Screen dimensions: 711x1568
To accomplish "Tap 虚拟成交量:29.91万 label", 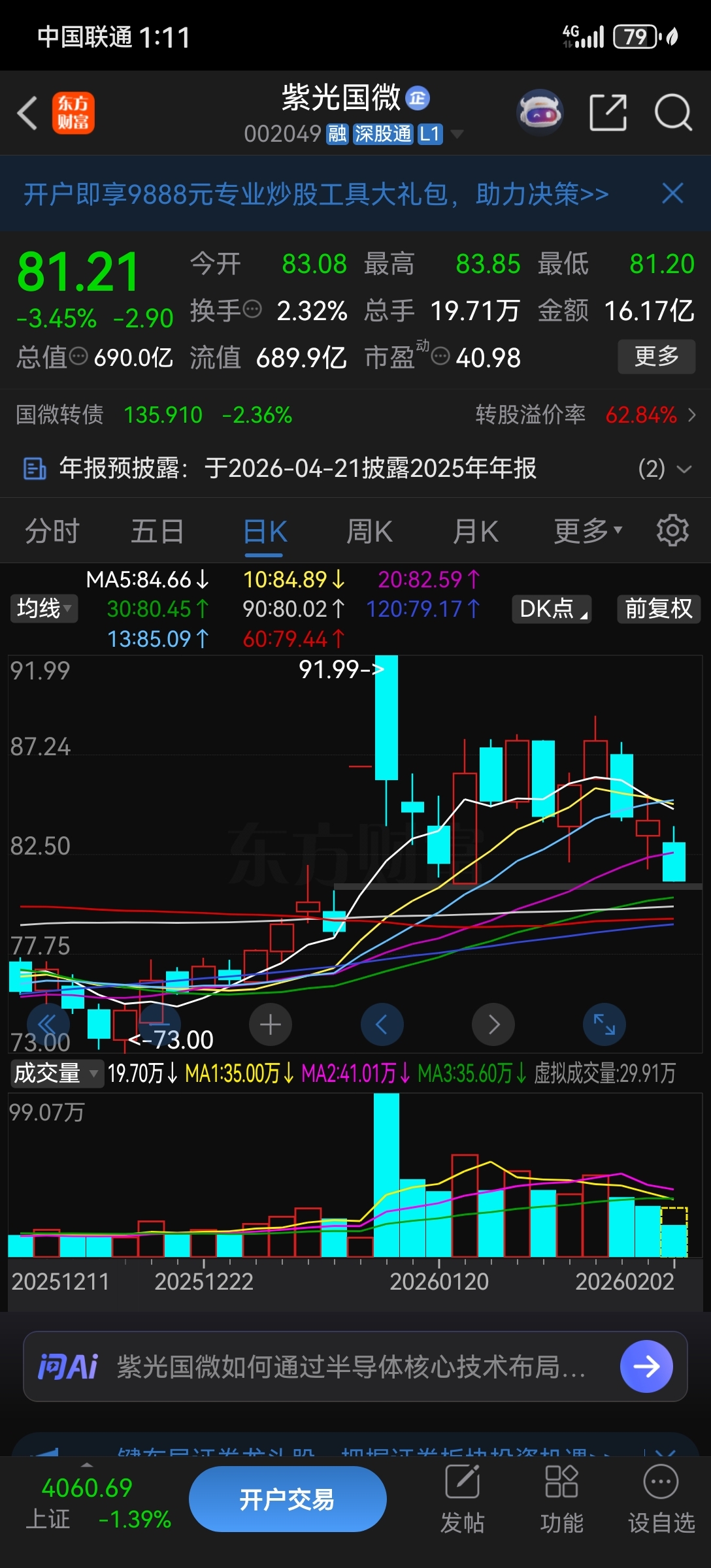I will tap(605, 1073).
